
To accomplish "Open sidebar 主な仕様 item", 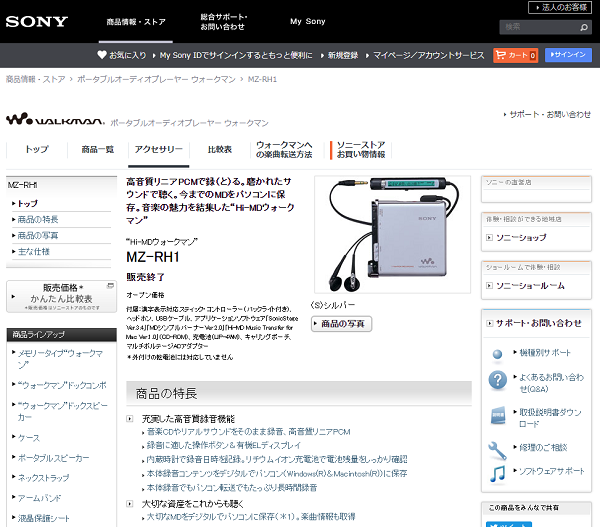I will (x=34, y=252).
